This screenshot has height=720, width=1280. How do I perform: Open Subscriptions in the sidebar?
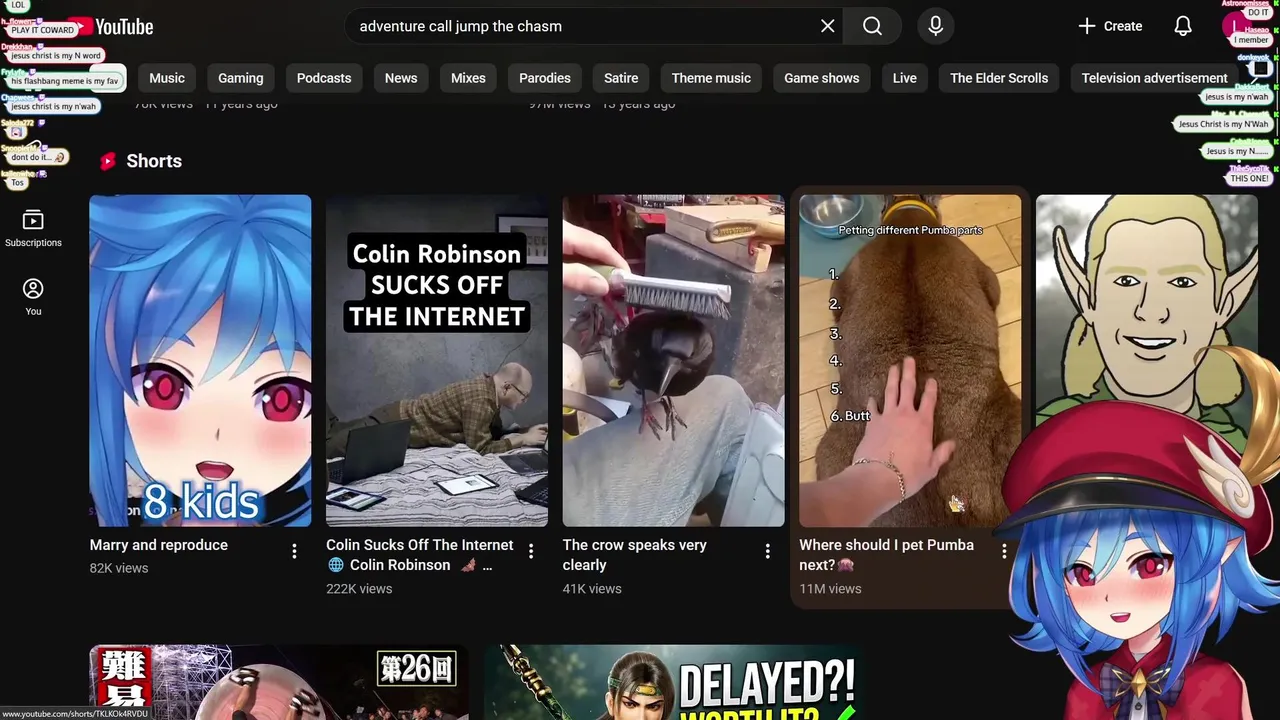33,228
